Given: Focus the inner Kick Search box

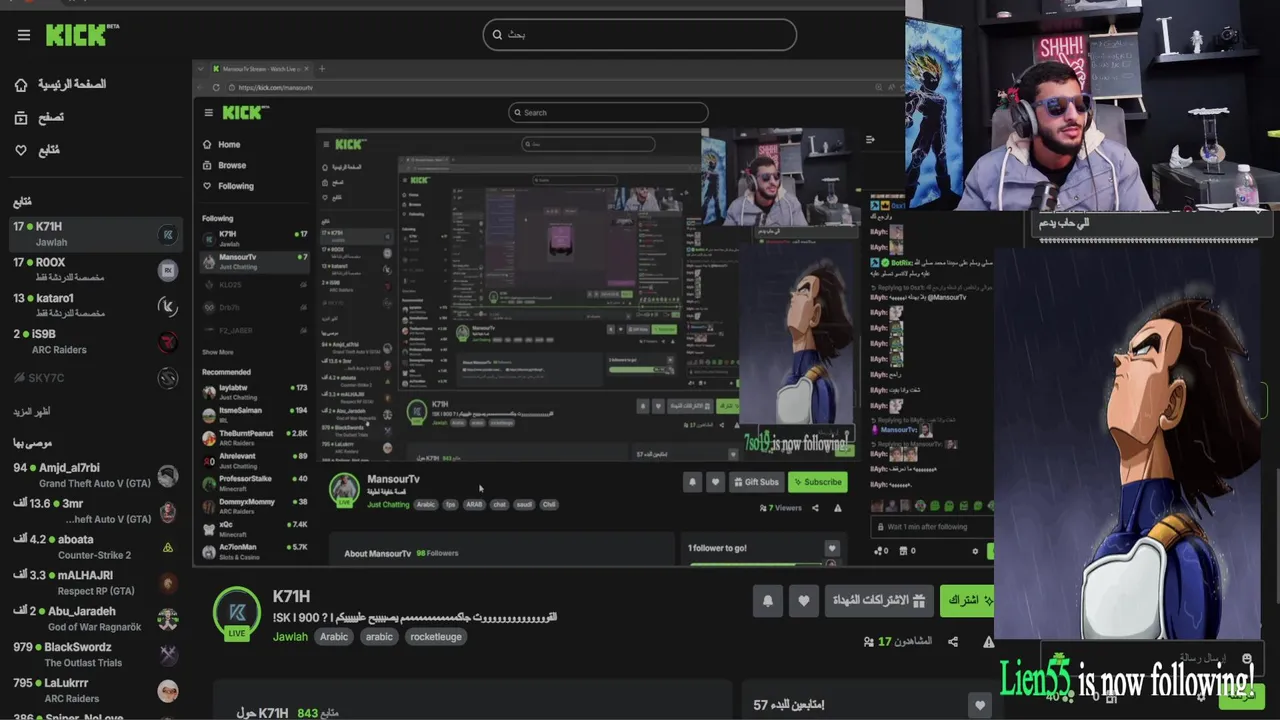Looking at the screenshot, I should click(x=608, y=113).
